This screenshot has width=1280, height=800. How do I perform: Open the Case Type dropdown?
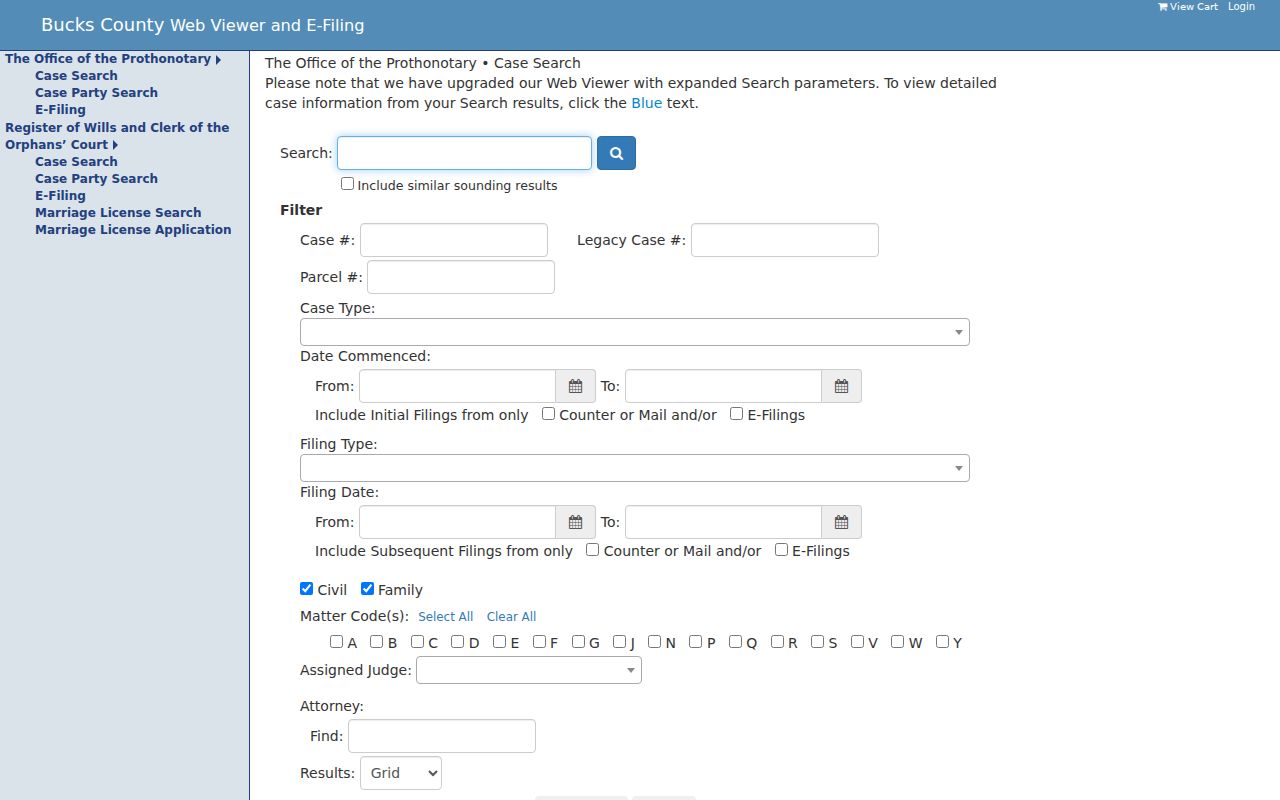pos(635,332)
